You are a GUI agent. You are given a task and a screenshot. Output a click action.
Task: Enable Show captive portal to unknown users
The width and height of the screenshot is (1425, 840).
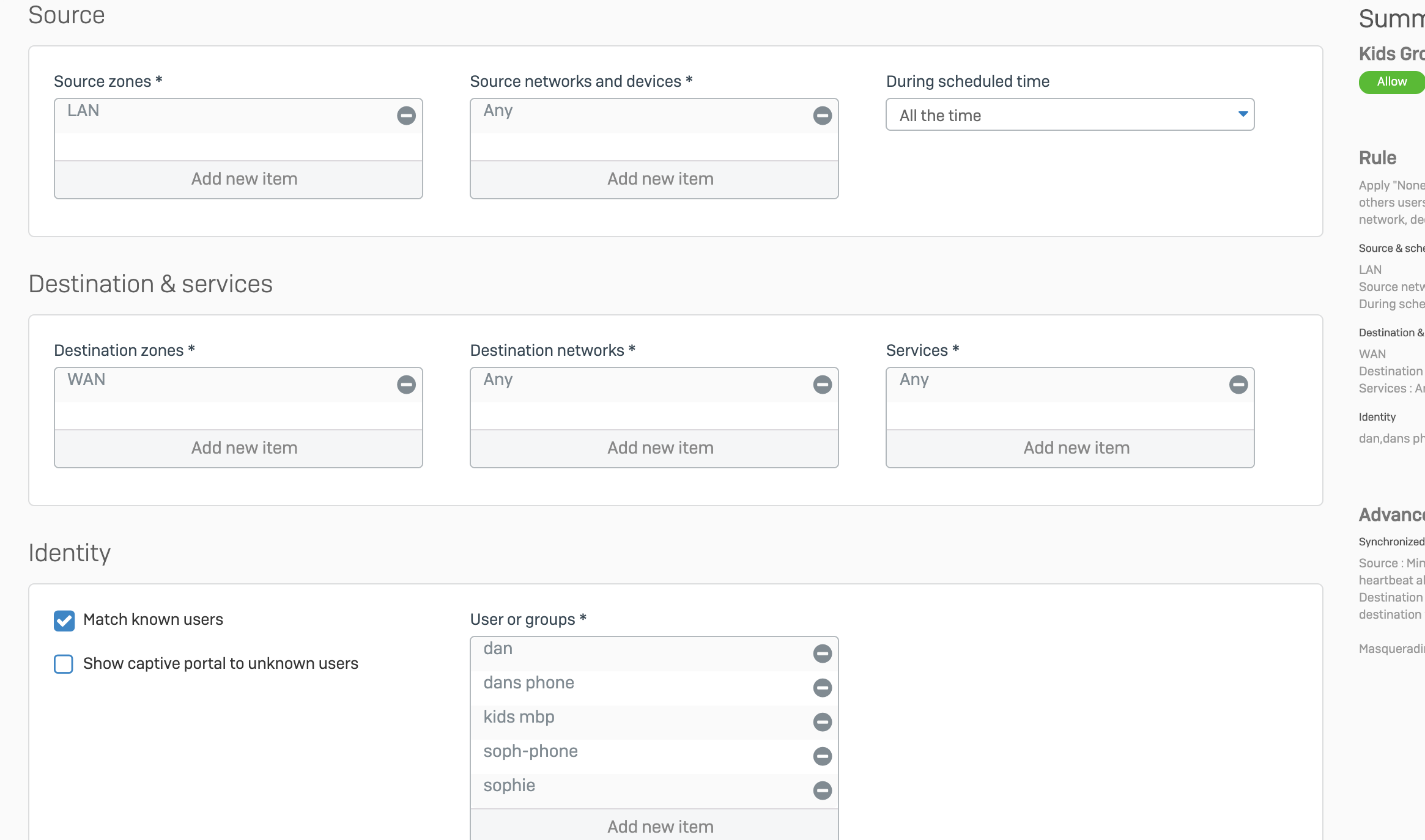pos(64,664)
